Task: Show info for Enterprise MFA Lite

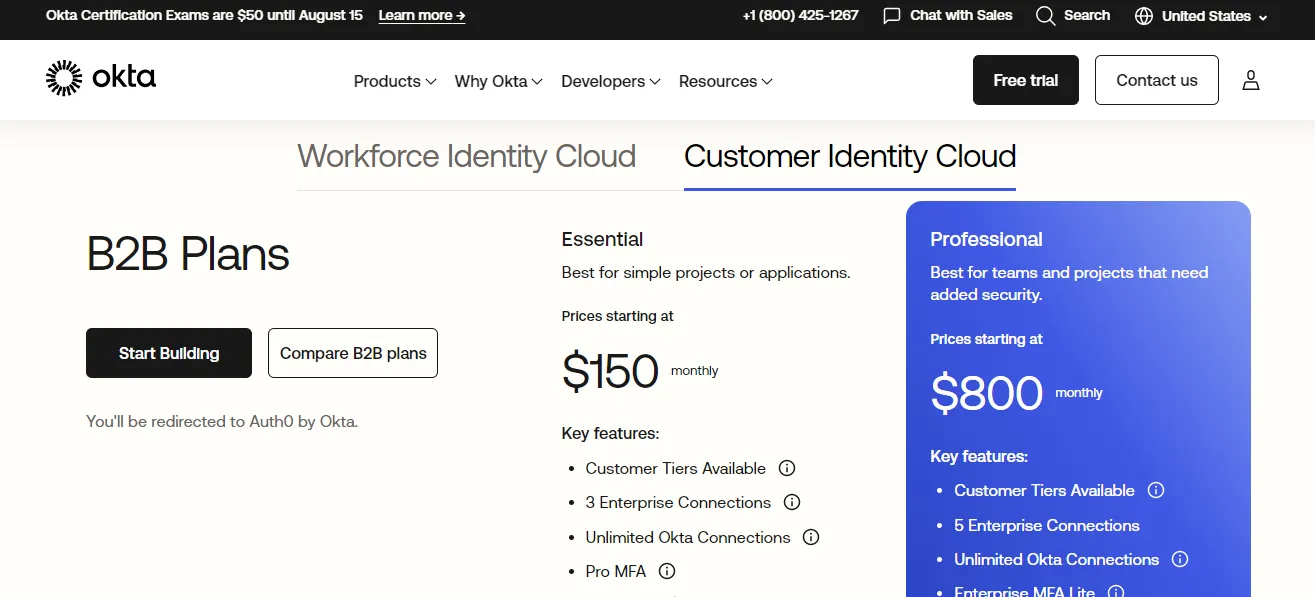Action: point(1116,591)
